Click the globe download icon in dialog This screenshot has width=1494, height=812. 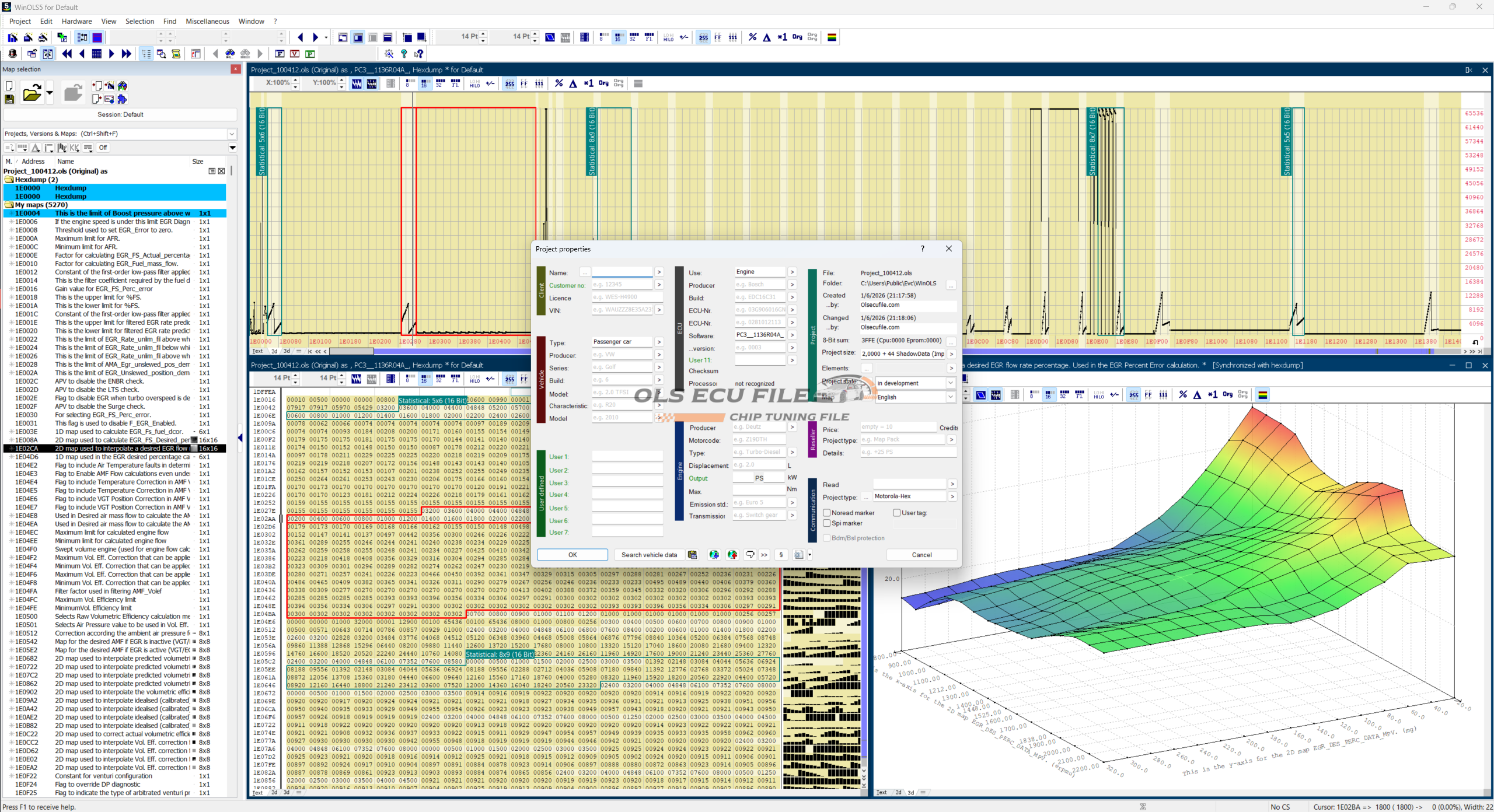(x=714, y=555)
